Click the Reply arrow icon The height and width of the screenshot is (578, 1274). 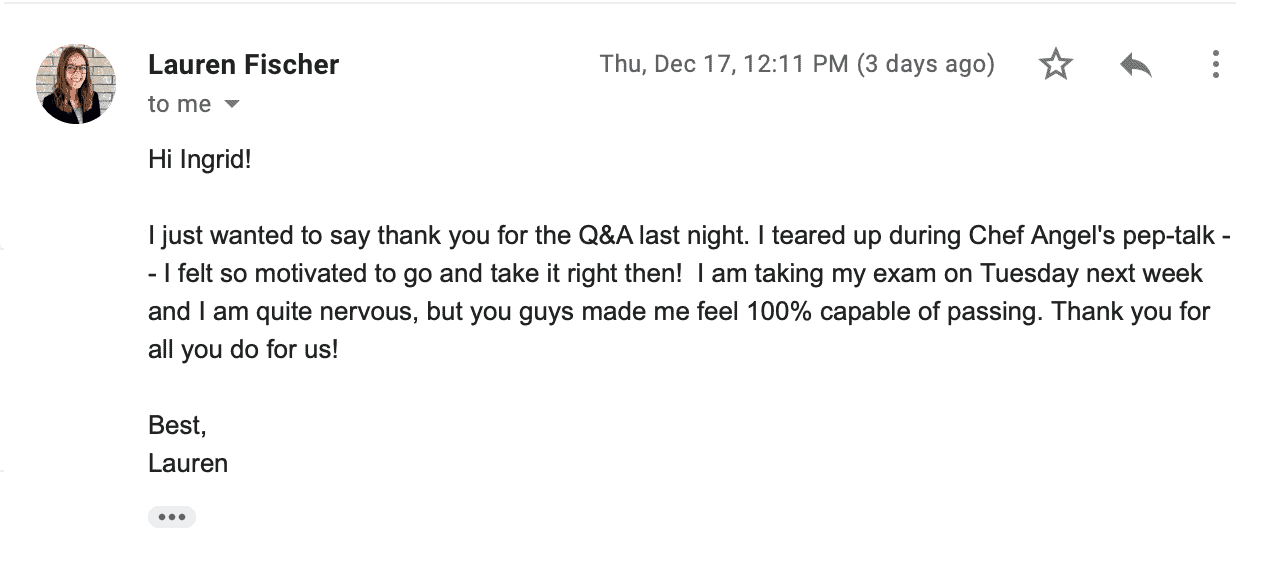1136,66
